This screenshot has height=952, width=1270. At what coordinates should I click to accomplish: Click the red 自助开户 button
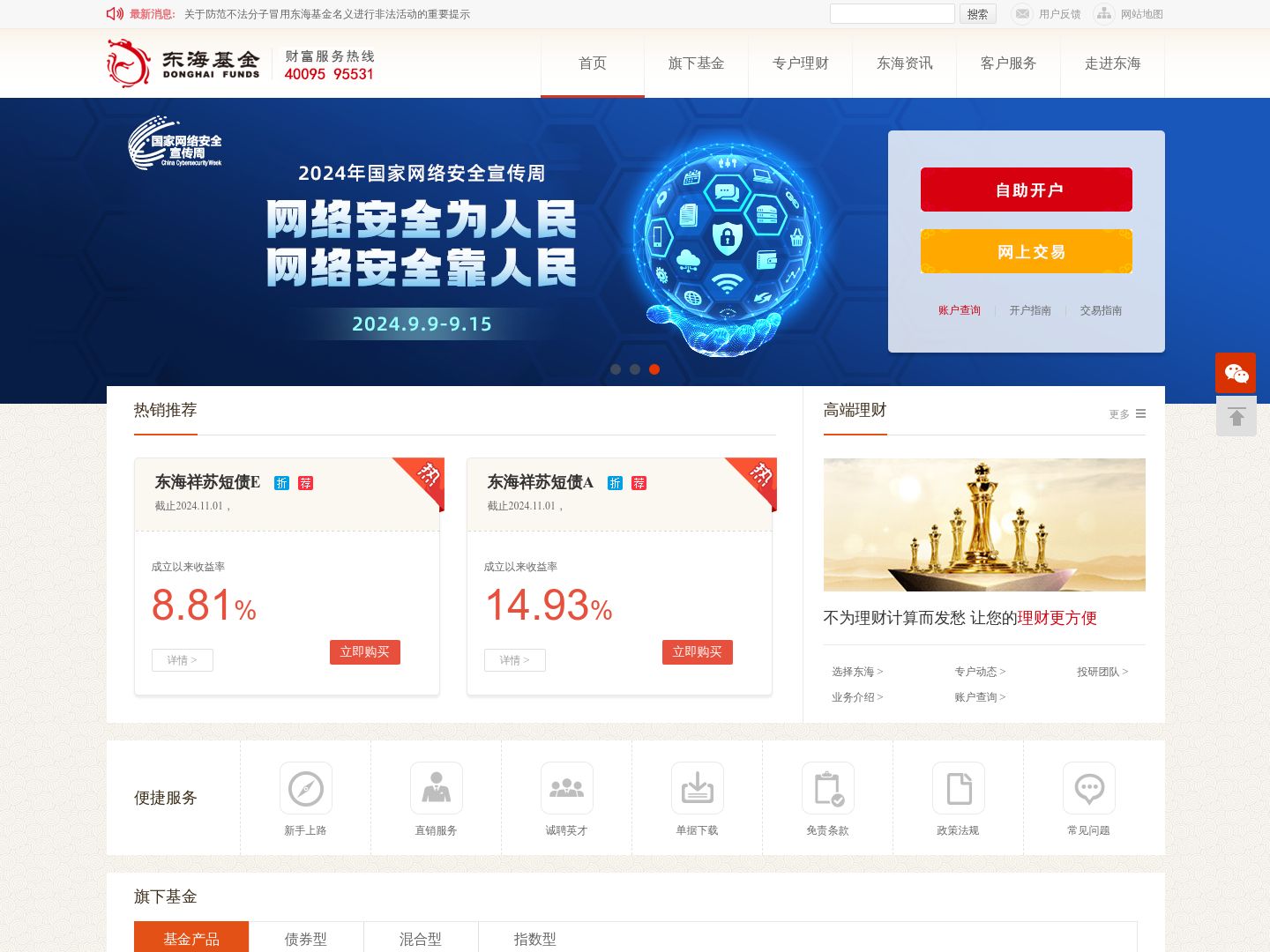click(x=1027, y=190)
